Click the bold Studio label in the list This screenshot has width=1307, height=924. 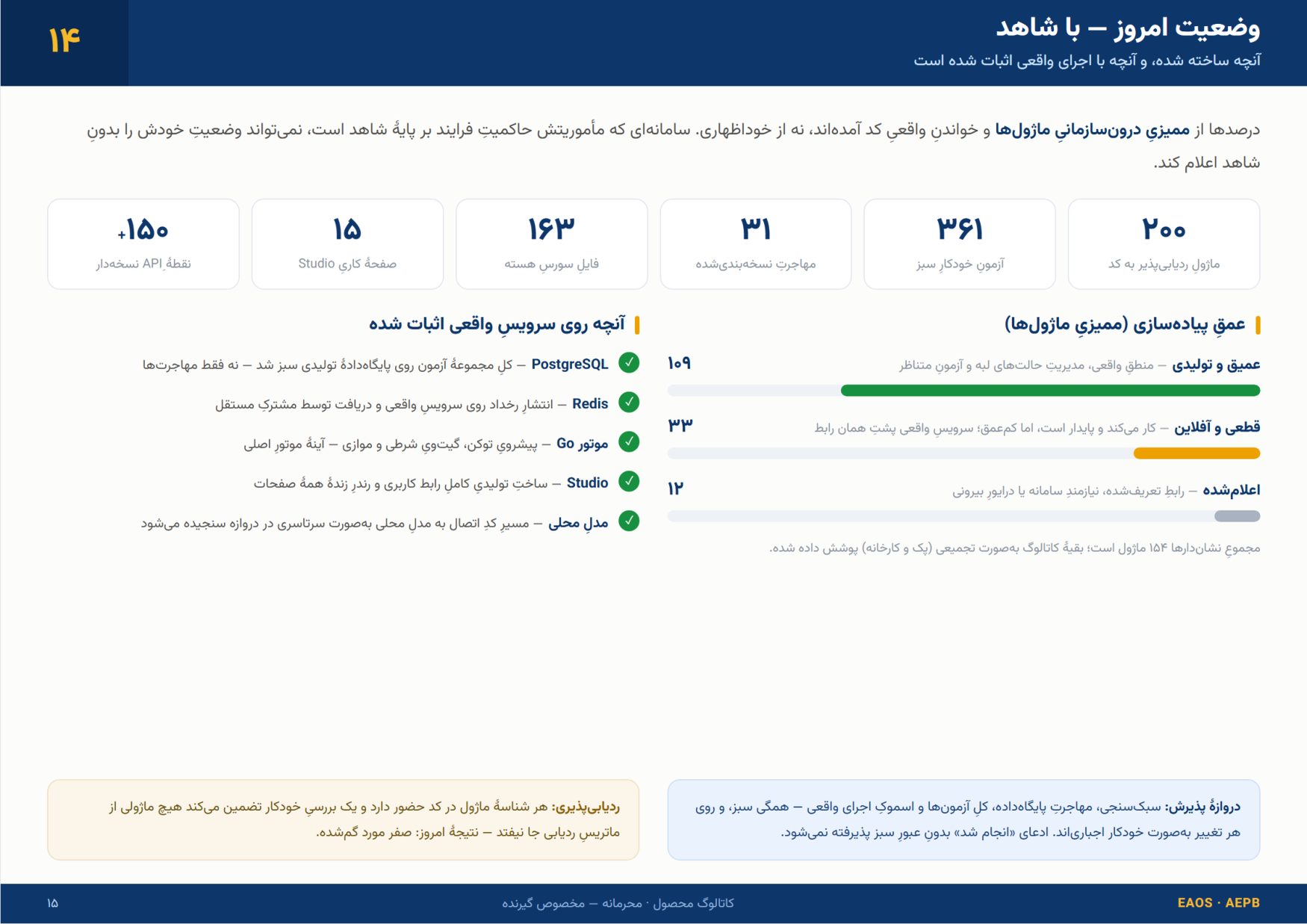click(588, 483)
